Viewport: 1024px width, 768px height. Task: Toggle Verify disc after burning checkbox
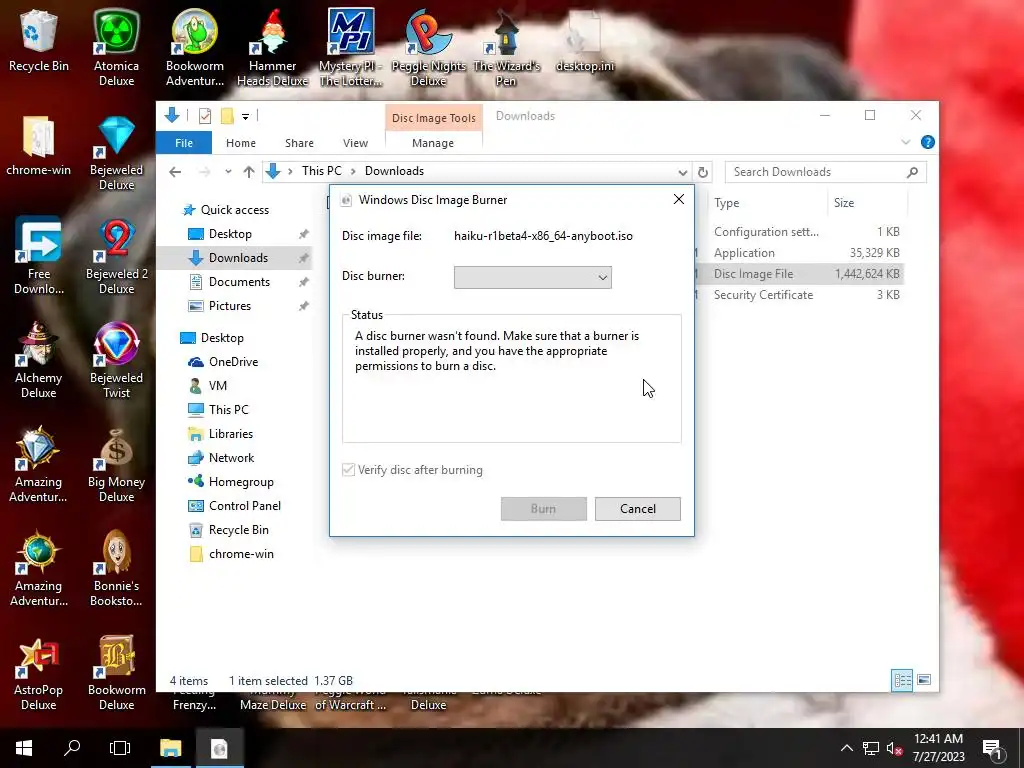point(349,470)
